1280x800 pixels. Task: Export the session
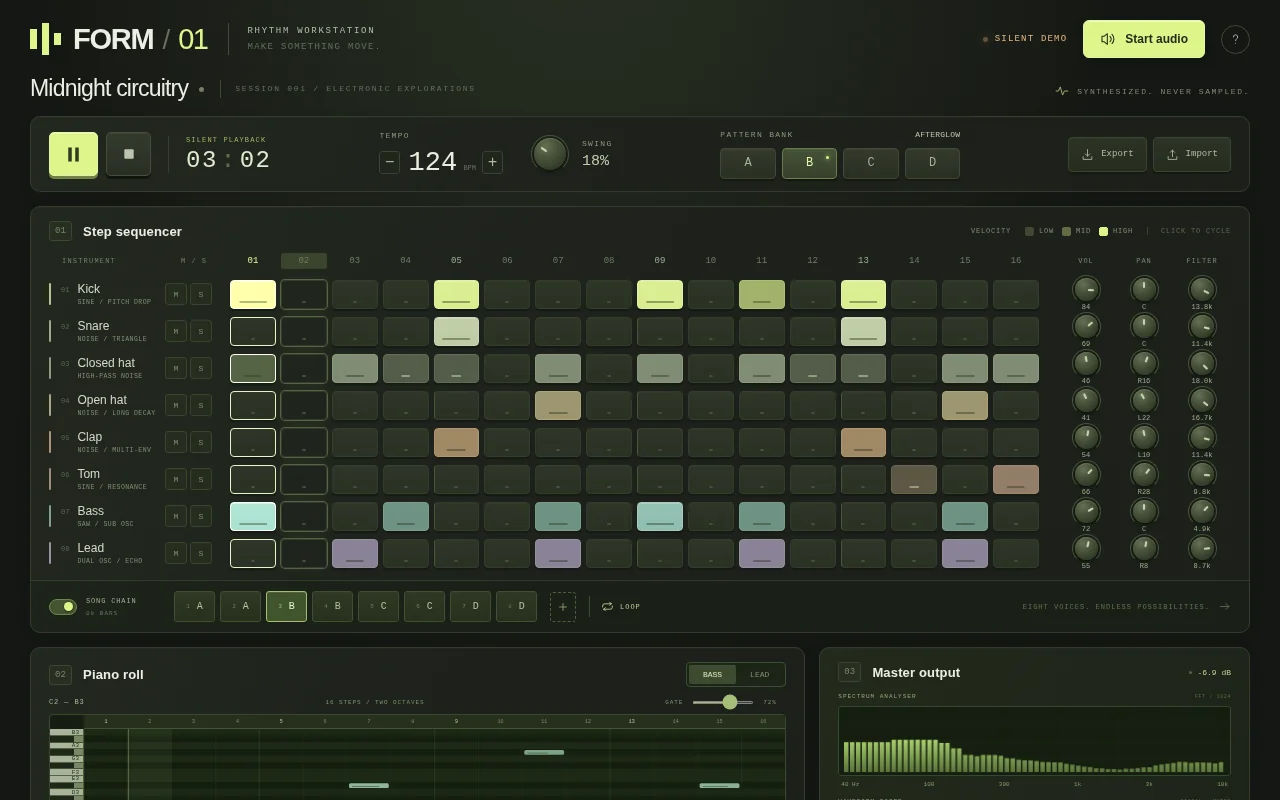tap(1107, 154)
